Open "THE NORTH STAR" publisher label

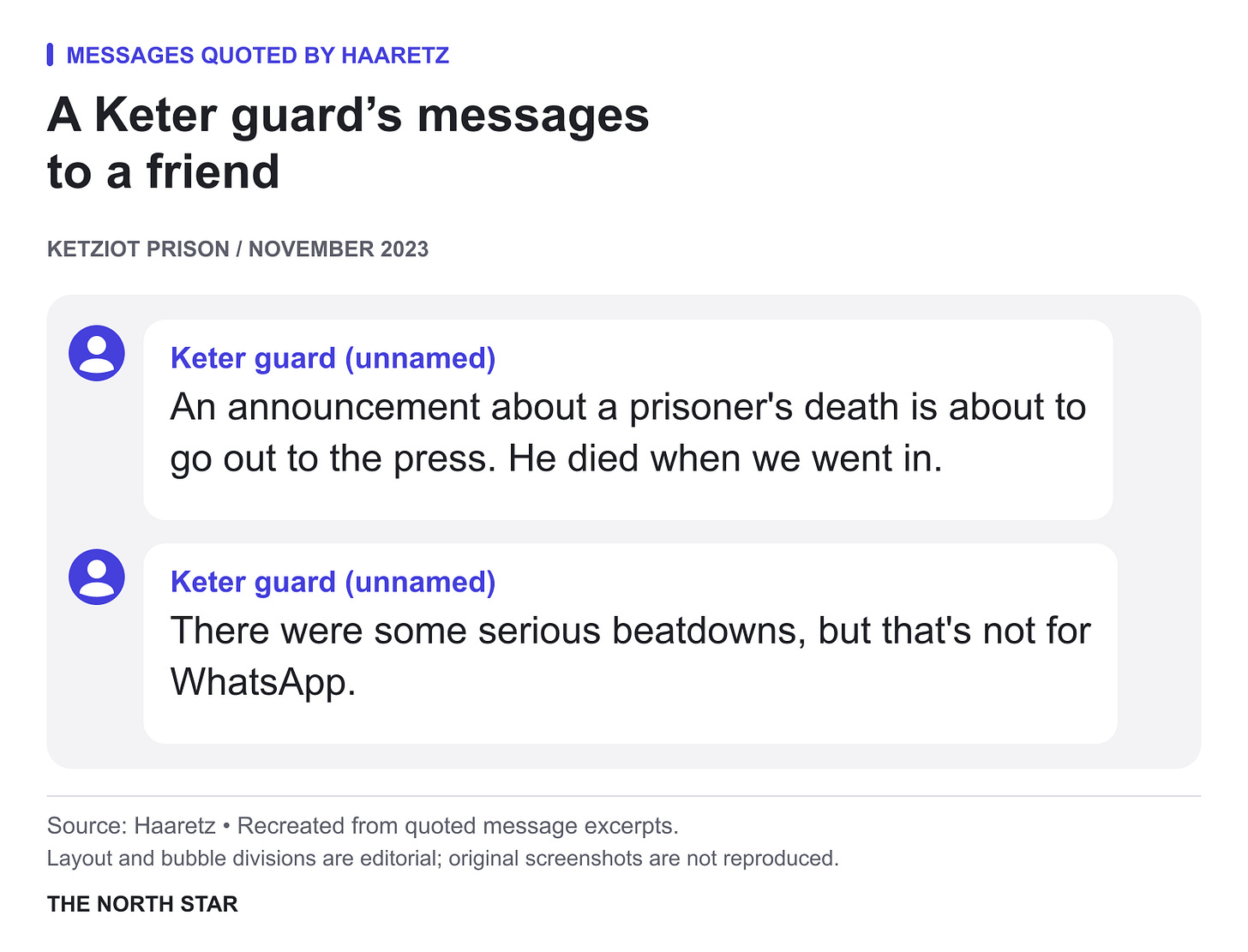[142, 904]
